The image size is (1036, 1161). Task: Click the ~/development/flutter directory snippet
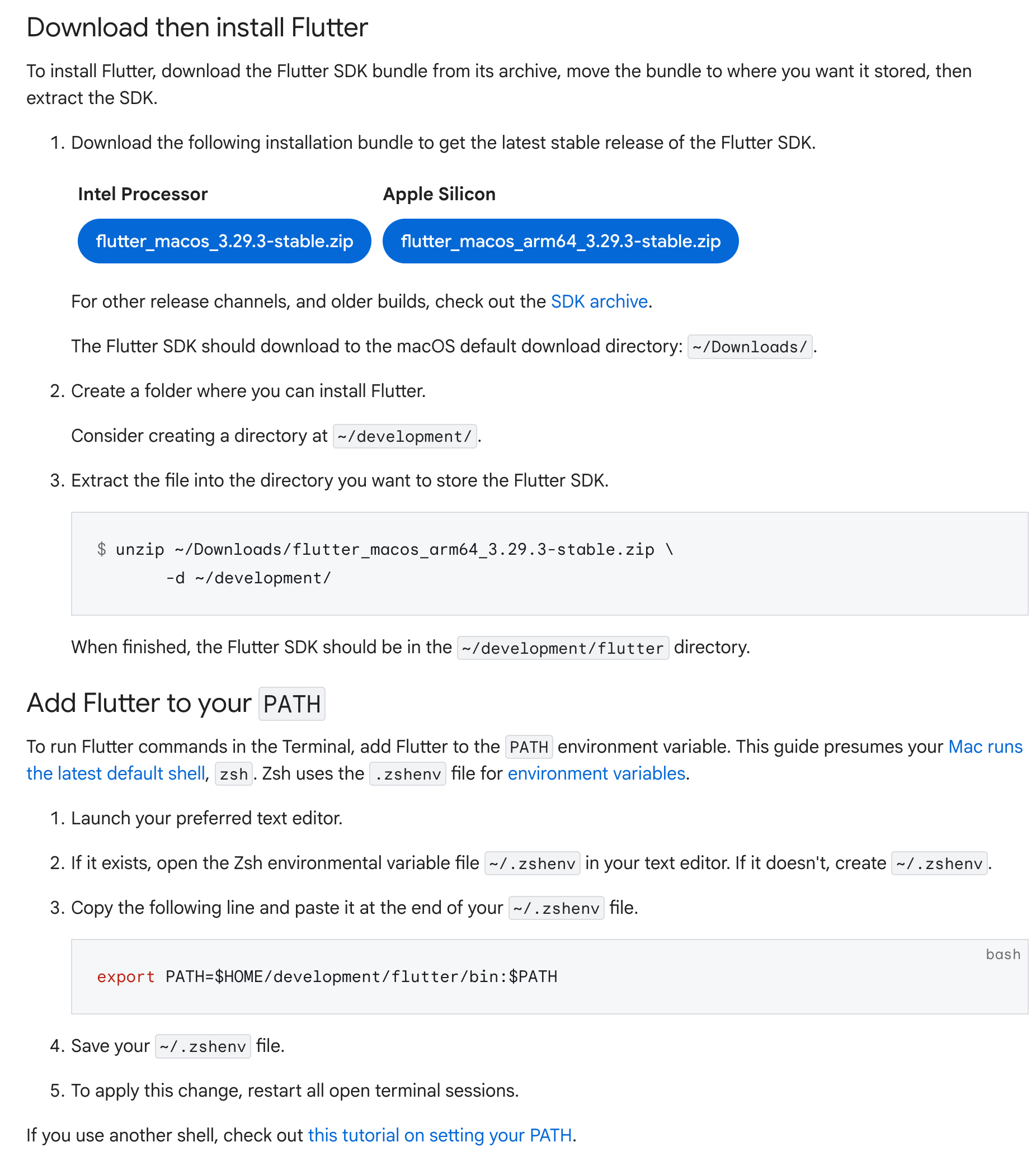(x=563, y=648)
